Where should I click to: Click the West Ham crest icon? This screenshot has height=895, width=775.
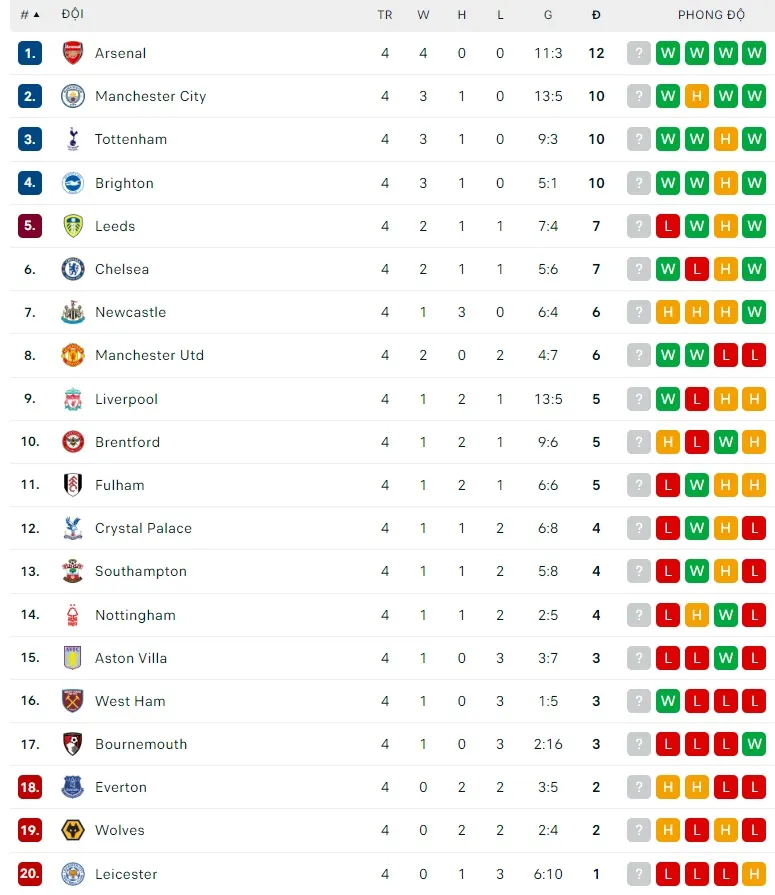point(73,701)
